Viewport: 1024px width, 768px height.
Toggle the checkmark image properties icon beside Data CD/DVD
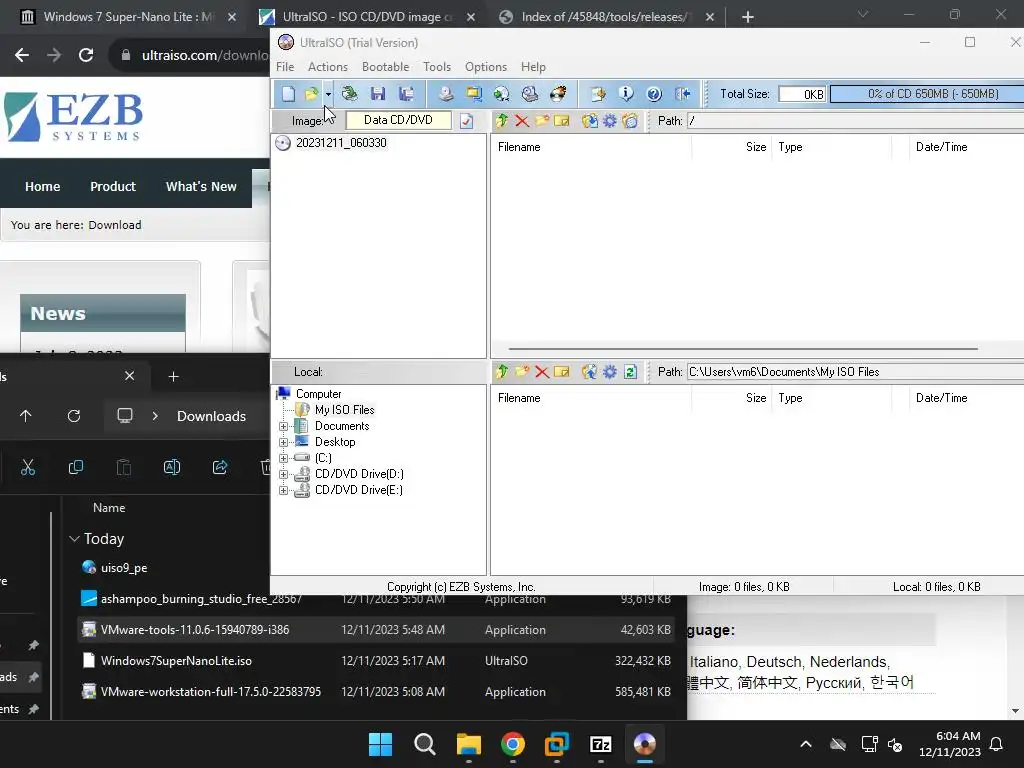click(x=466, y=121)
